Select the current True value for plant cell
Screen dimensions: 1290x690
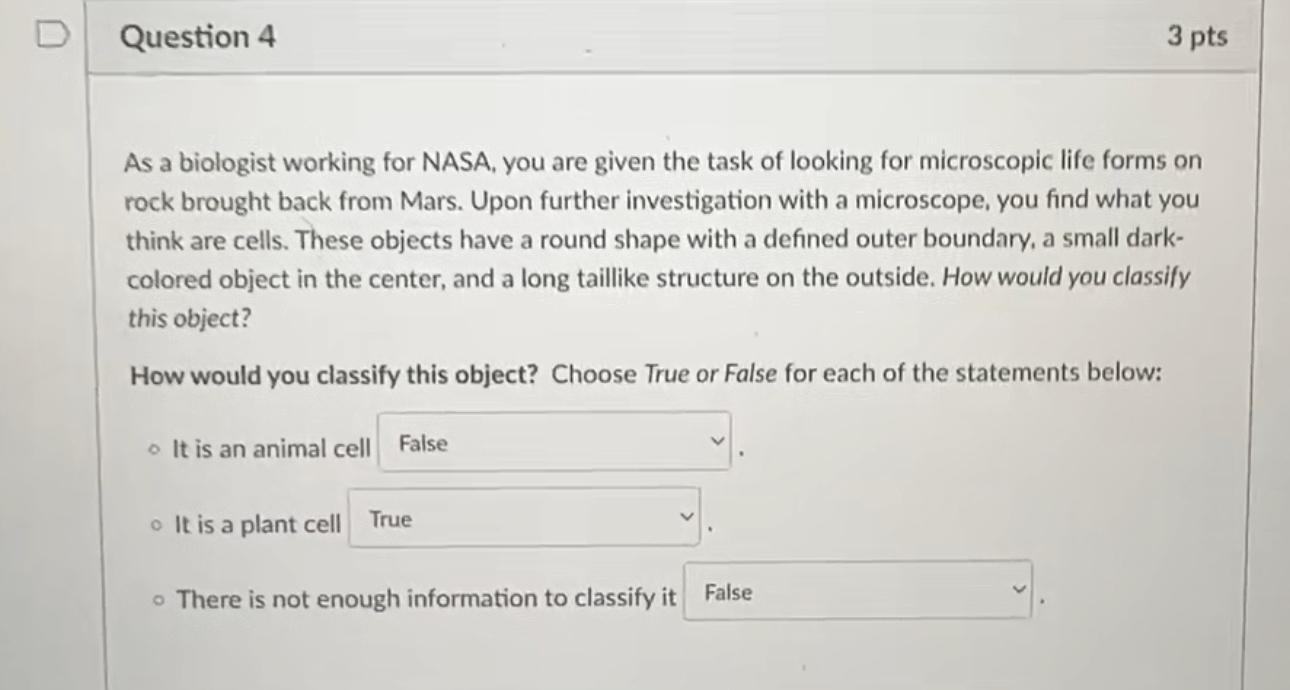[390, 519]
